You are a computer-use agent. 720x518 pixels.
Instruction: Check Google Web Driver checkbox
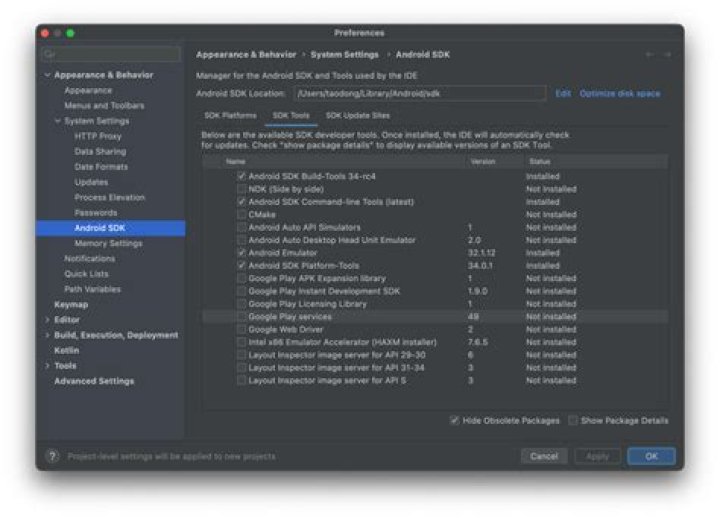[x=242, y=330]
